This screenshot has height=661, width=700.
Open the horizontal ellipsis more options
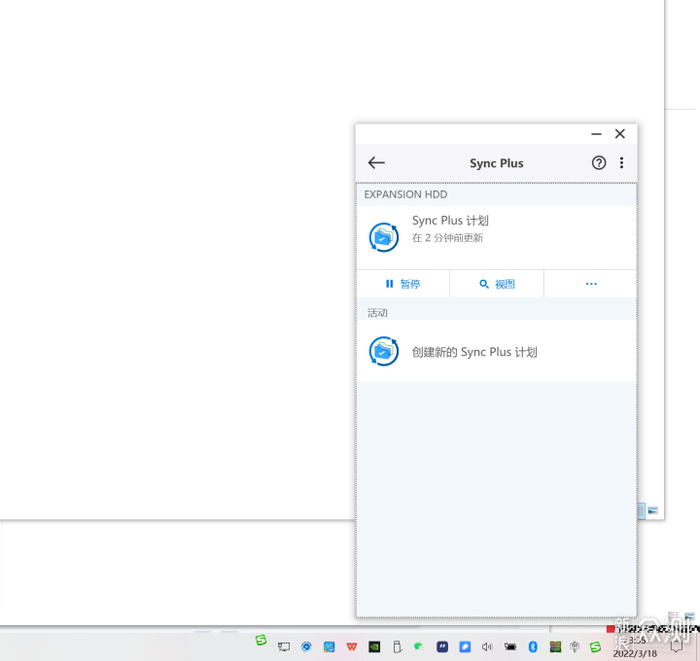pyautogui.click(x=591, y=284)
